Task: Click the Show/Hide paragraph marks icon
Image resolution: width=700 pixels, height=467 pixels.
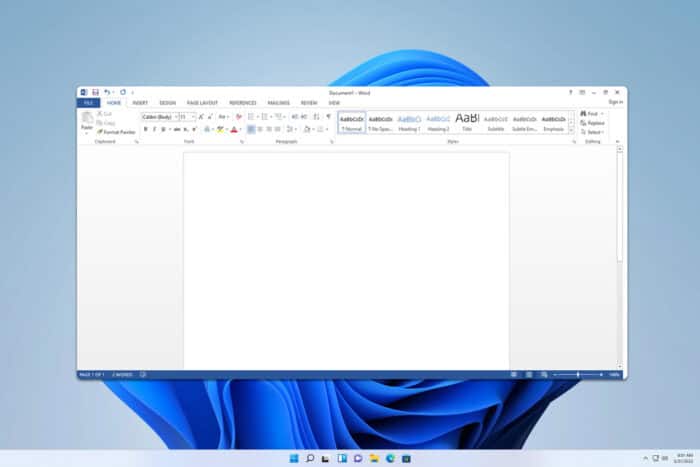Action: tap(329, 116)
